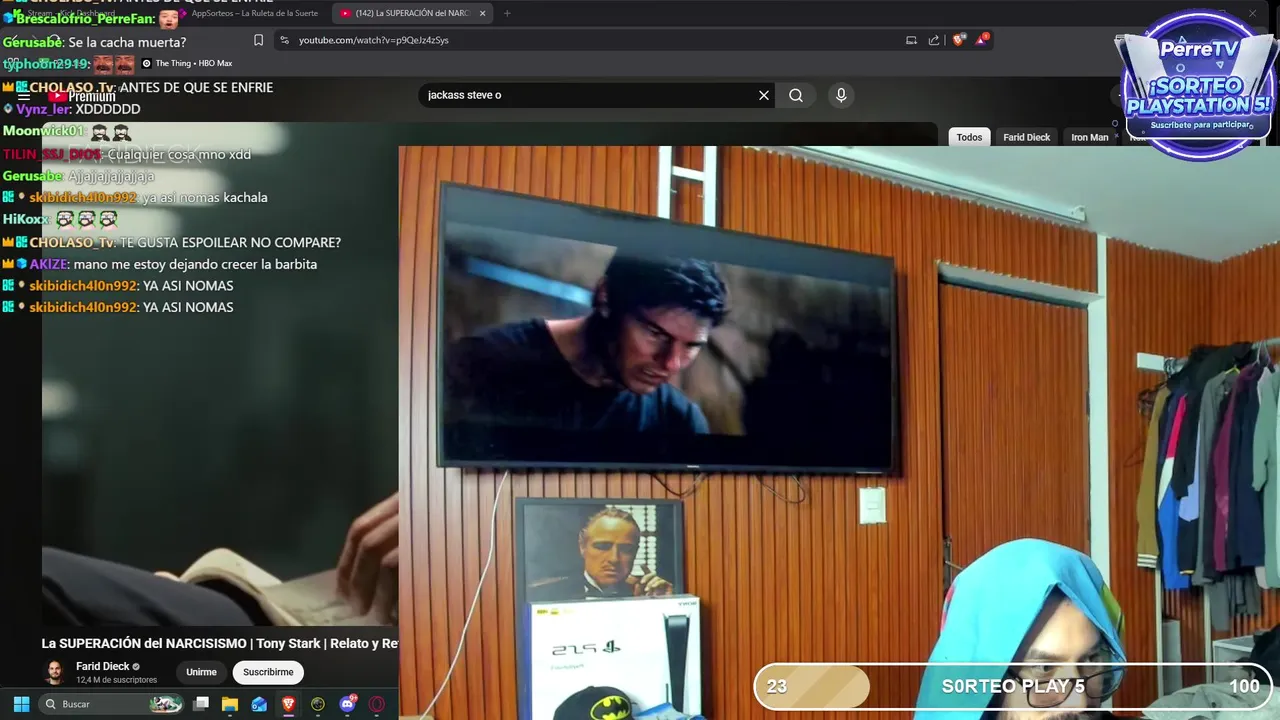Open Brave Shields lion icon
Image resolution: width=1280 pixels, height=720 pixels.
point(958,40)
